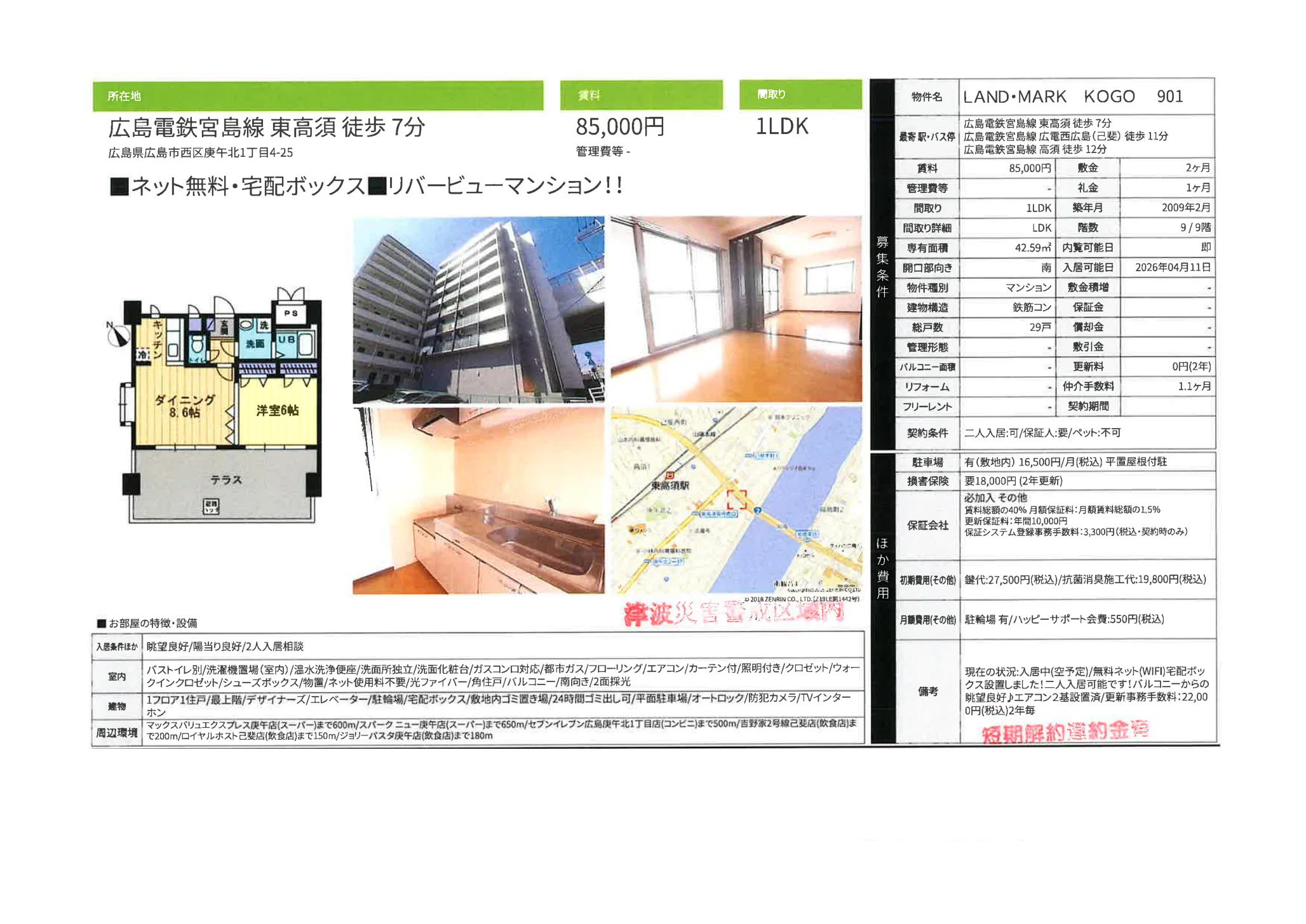Viewport: 1306px width, 924px height.
Task: Click the 85,000円 rent amount heading
Action: [620, 127]
